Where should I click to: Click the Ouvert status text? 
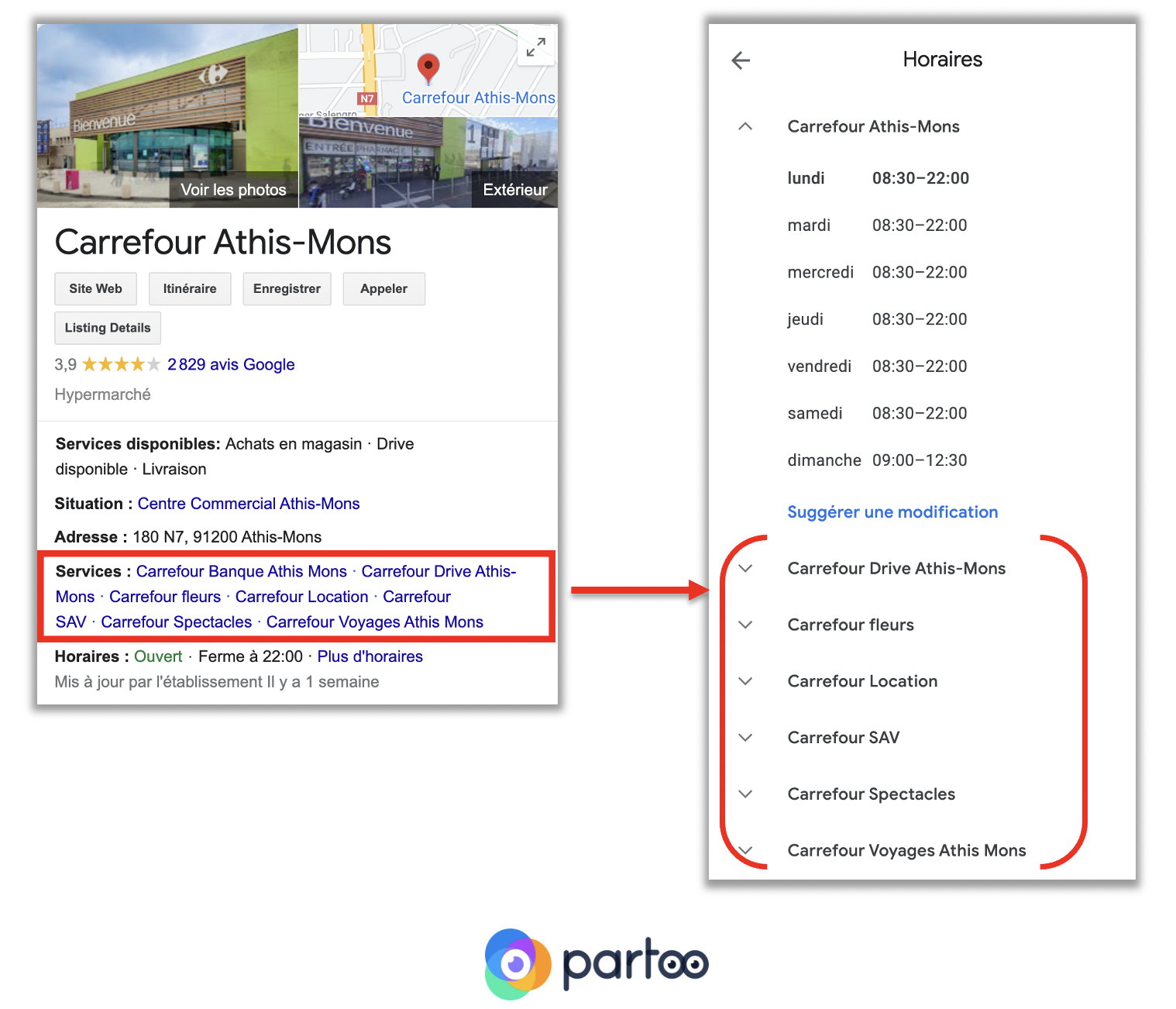(x=158, y=656)
